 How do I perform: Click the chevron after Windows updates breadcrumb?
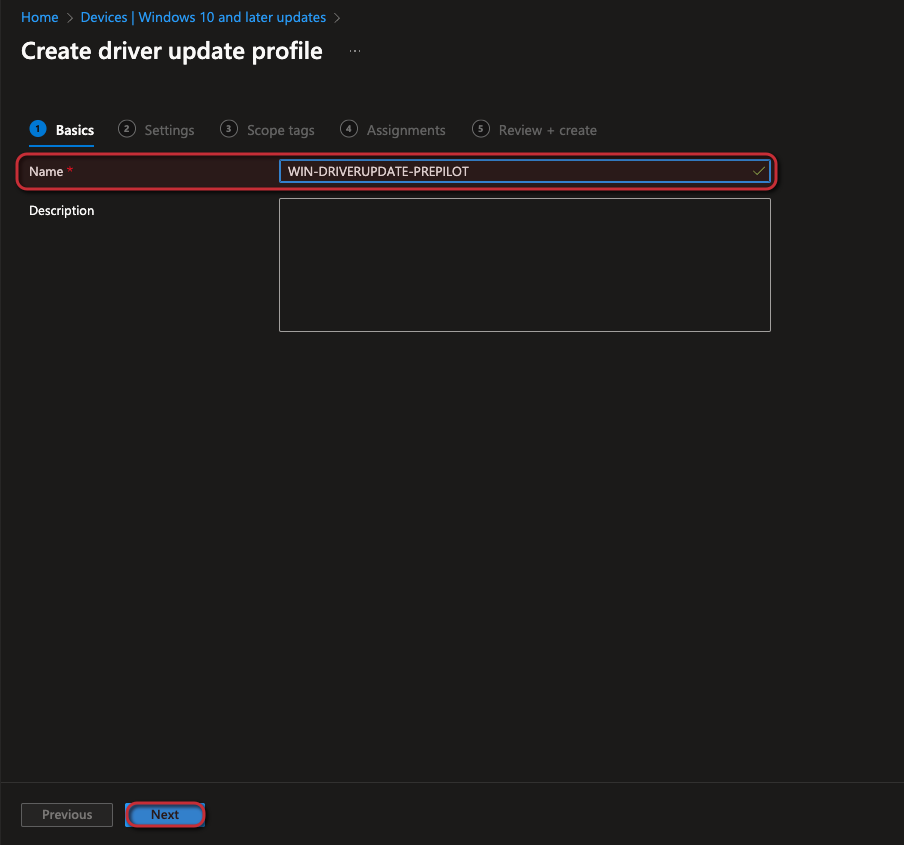(338, 17)
